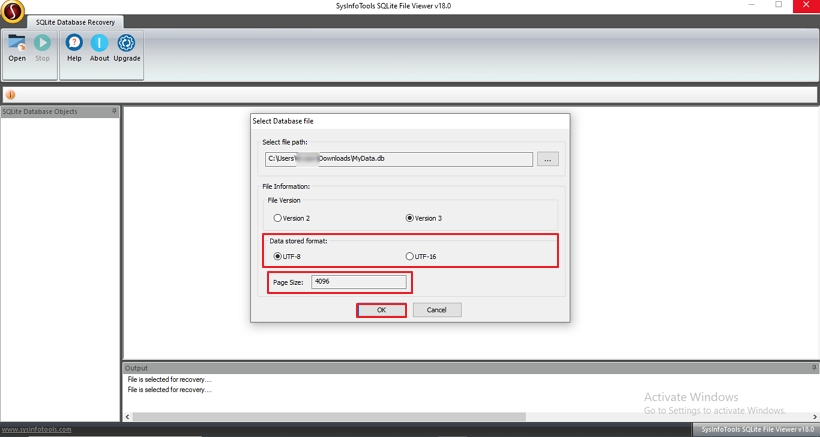Click the SQLite Database Objects panel header
Viewport: 820px width, 437px height.
tap(60, 111)
